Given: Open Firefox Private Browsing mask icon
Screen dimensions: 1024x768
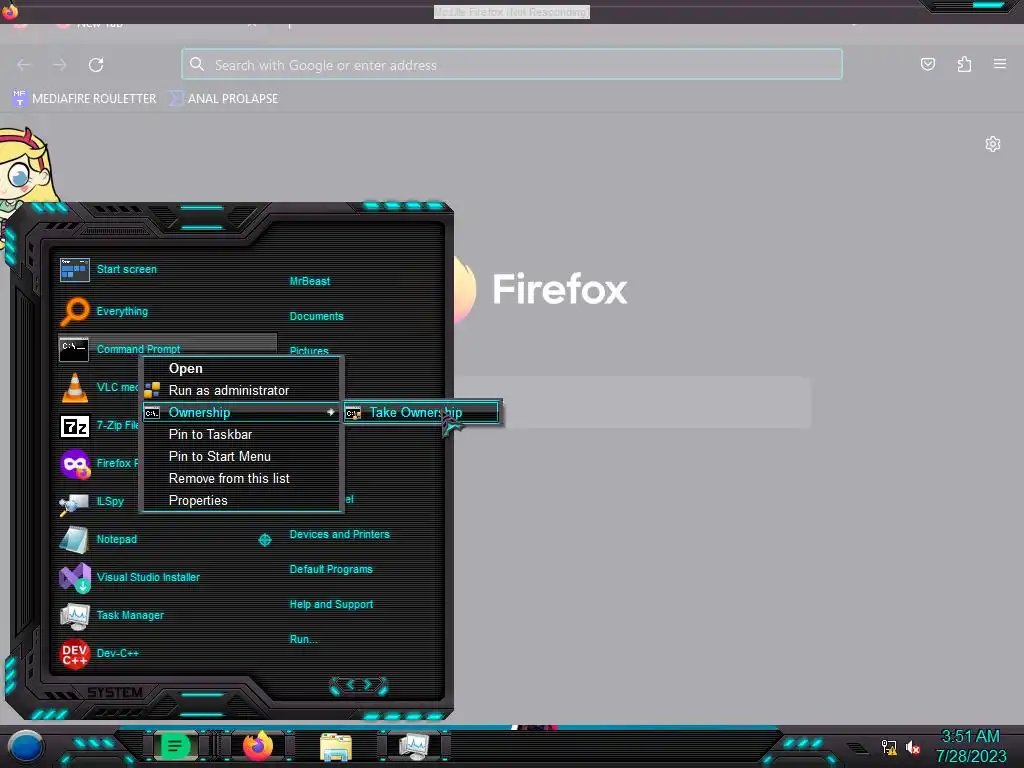Looking at the screenshot, I should [75, 464].
